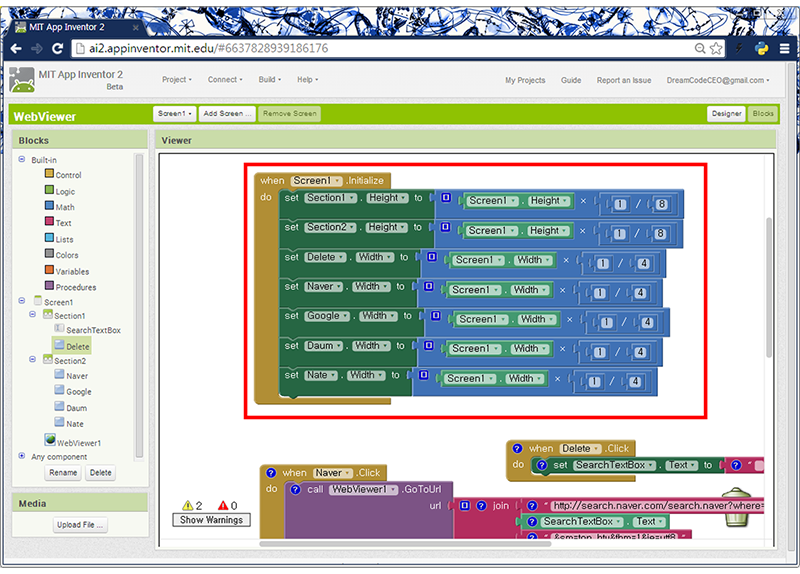
Task: Open the Connect menu
Action: pos(225,80)
